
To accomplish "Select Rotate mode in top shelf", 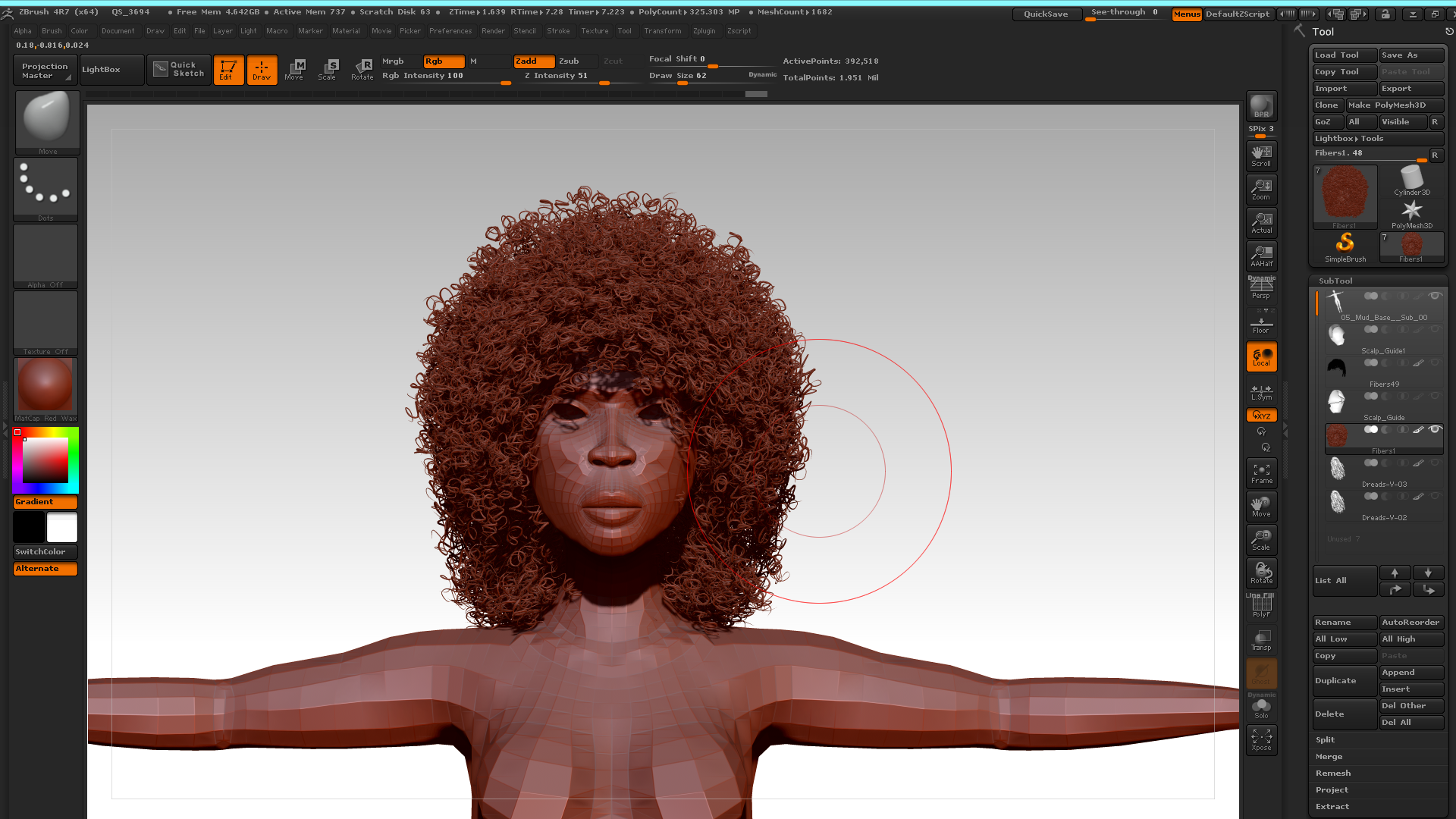I will click(362, 70).
